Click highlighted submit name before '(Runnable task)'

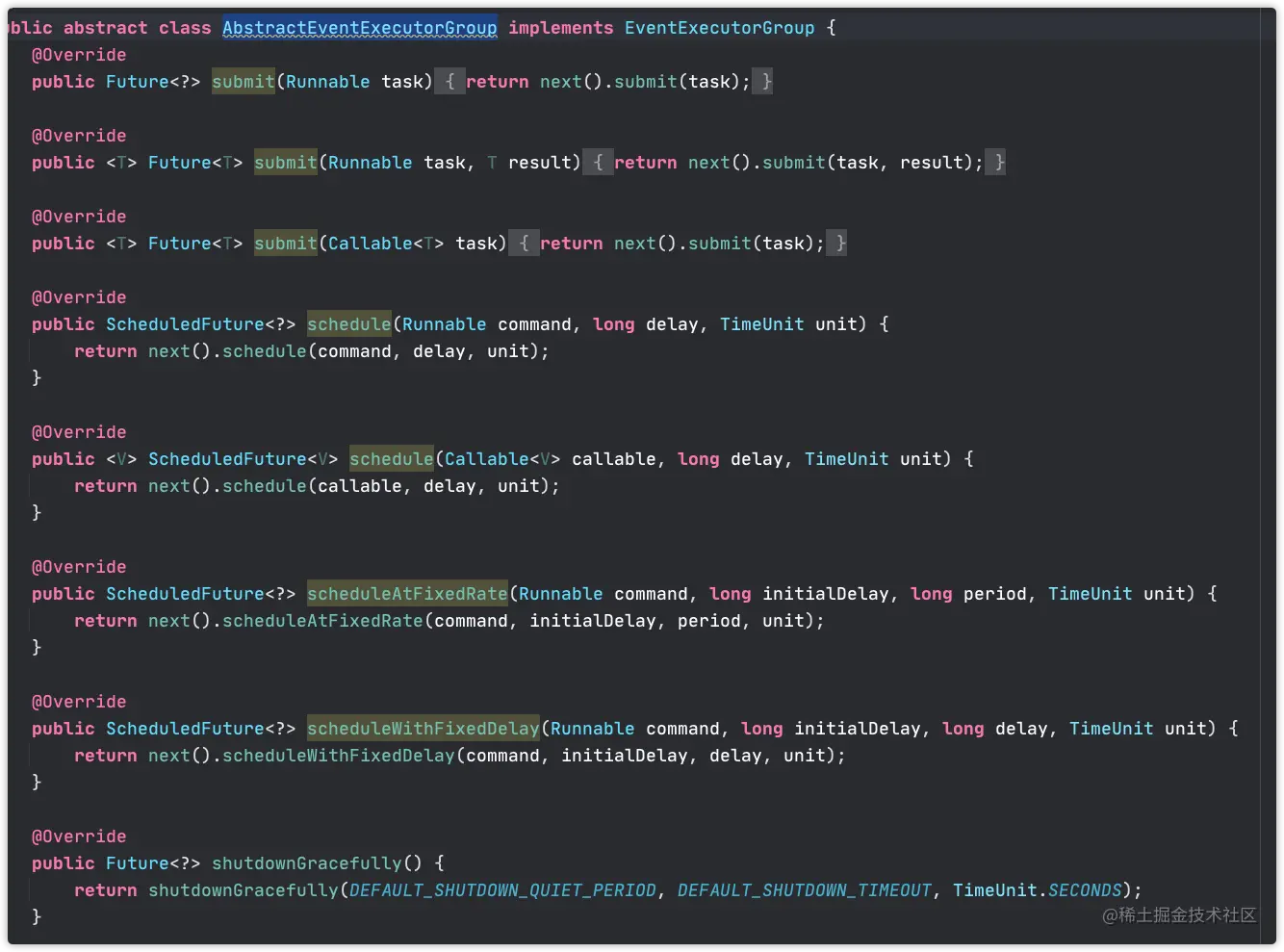pyautogui.click(x=244, y=82)
